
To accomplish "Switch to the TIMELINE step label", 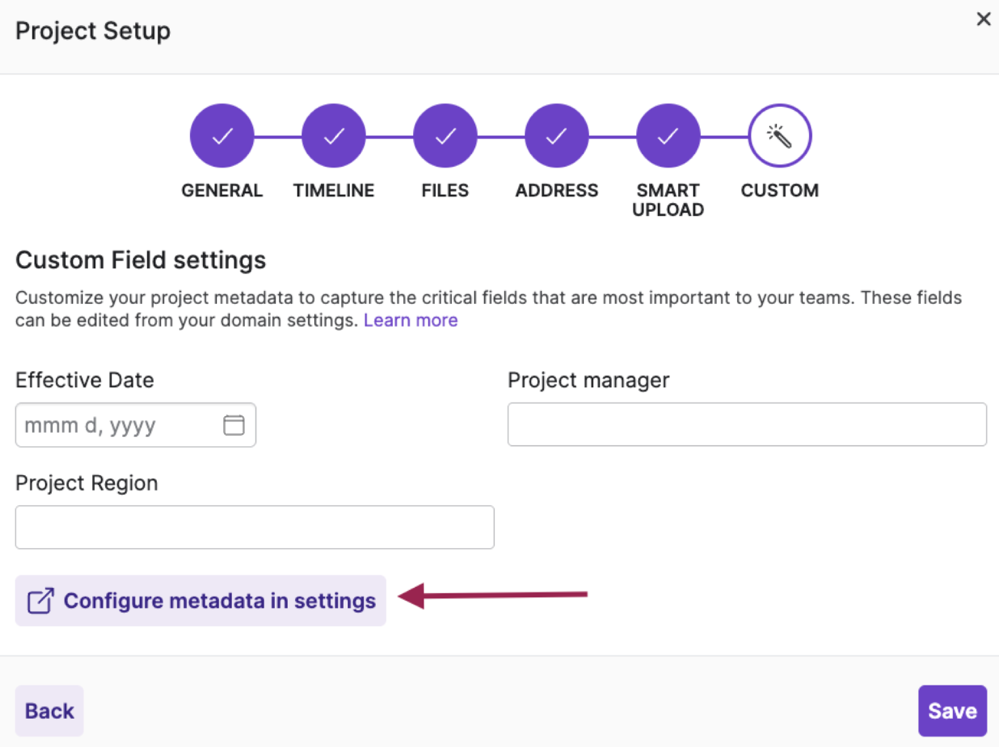I will 334,190.
